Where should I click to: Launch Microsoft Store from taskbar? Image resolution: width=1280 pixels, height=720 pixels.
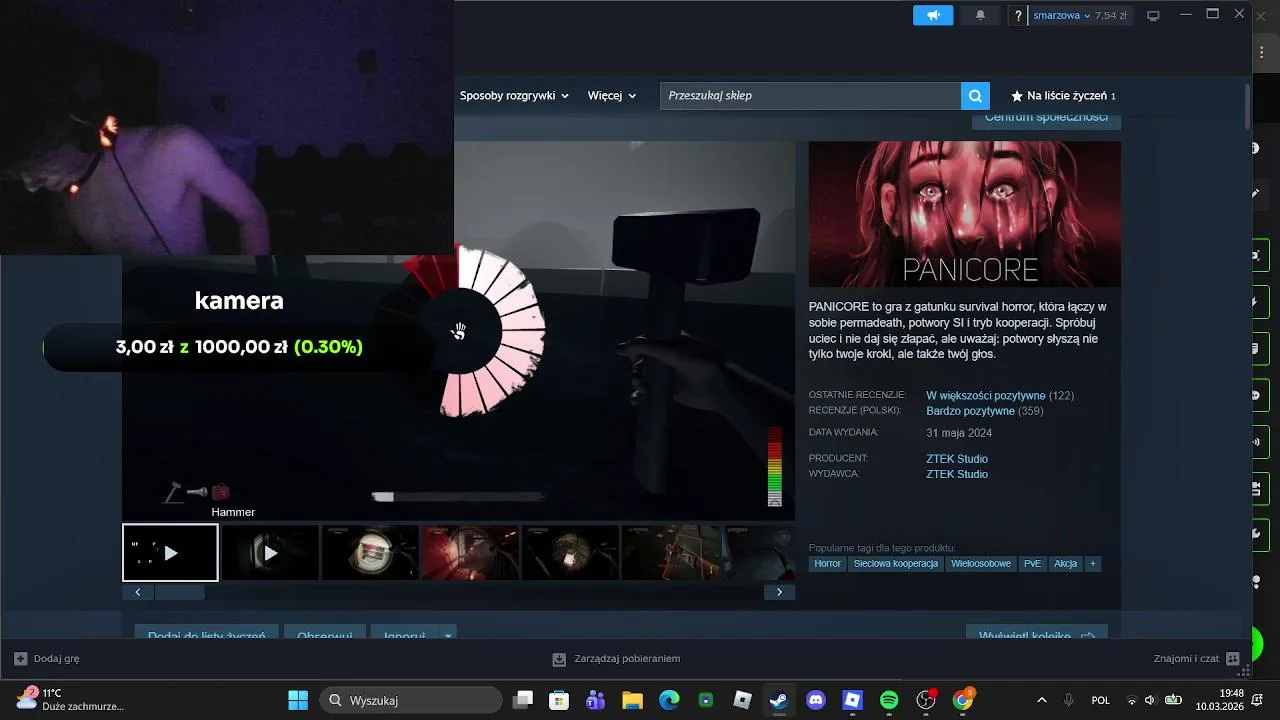pyautogui.click(x=559, y=700)
